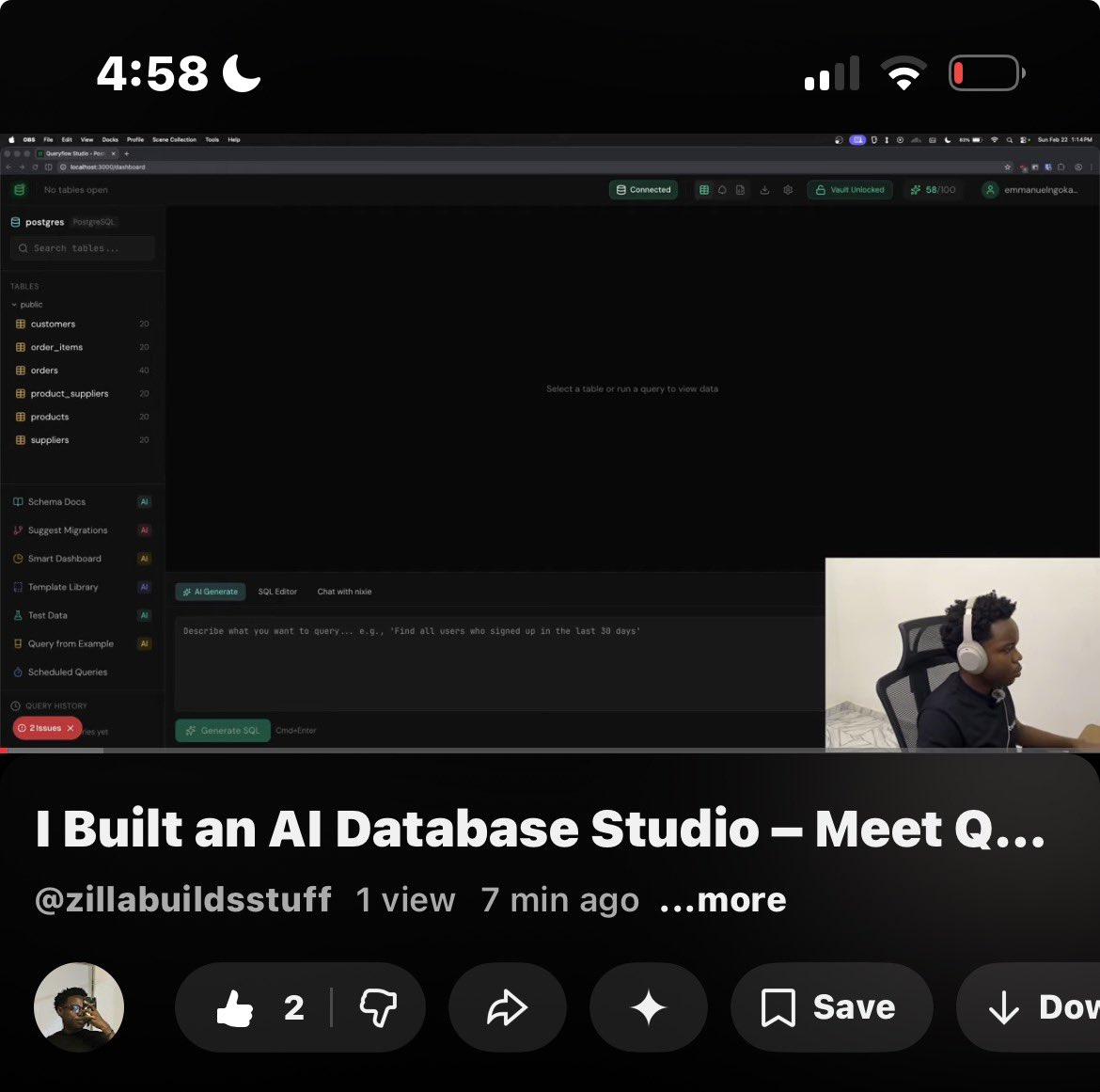Open the product_suppliers table
The height and width of the screenshot is (1092, 1100).
tap(83, 393)
